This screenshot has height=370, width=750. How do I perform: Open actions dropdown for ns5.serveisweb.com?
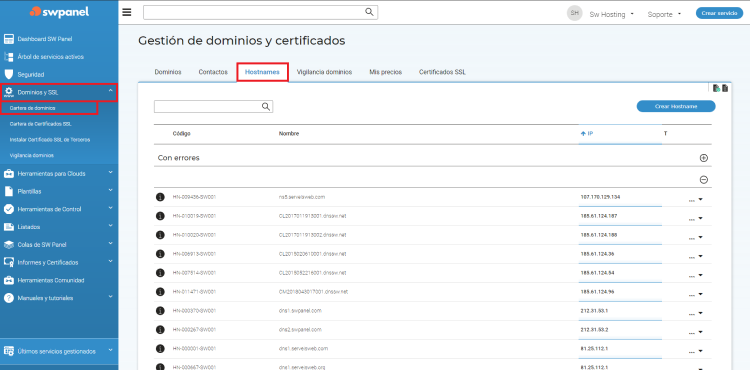pyautogui.click(x=695, y=200)
